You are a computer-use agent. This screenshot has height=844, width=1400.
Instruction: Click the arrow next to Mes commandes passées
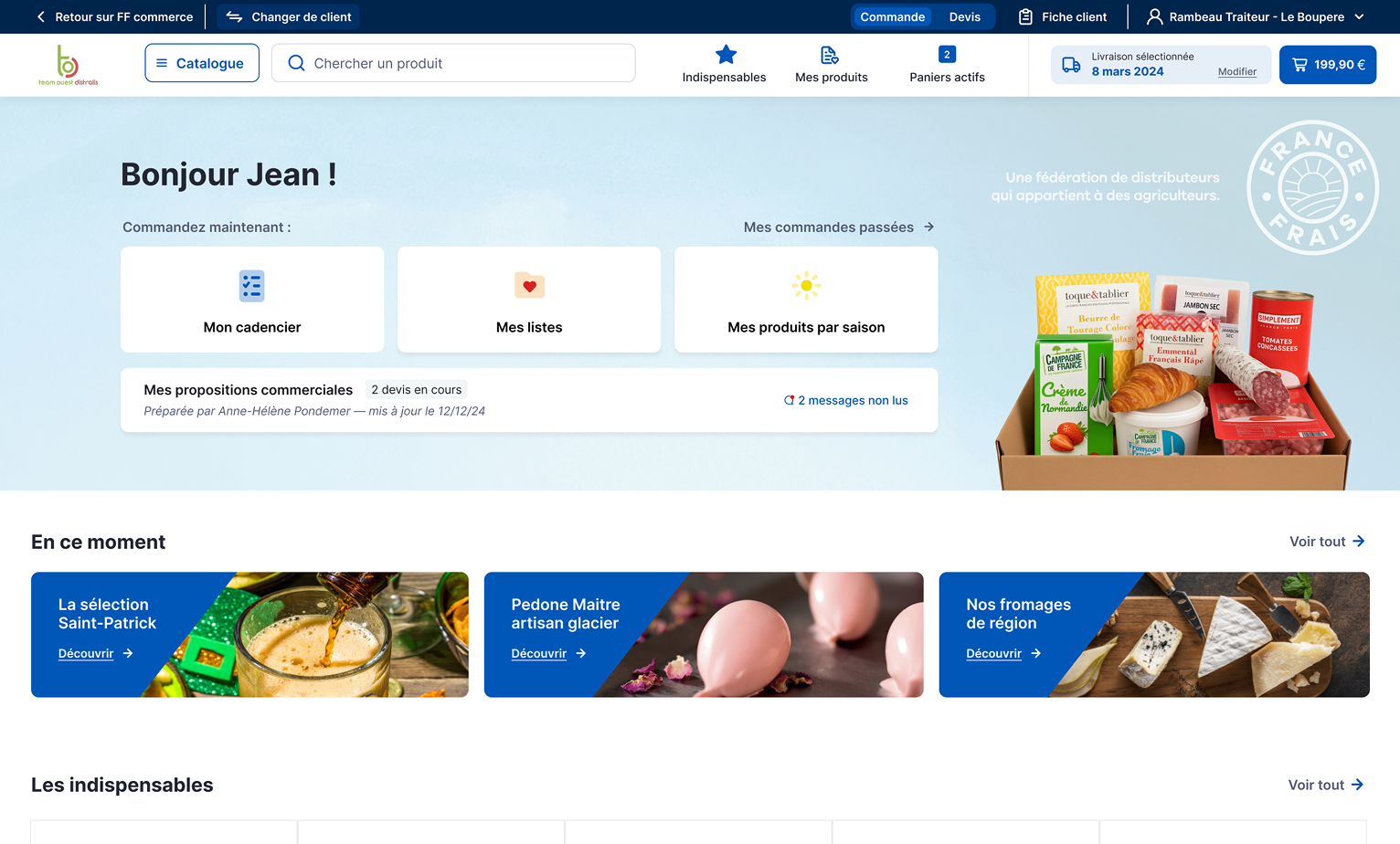click(x=928, y=227)
